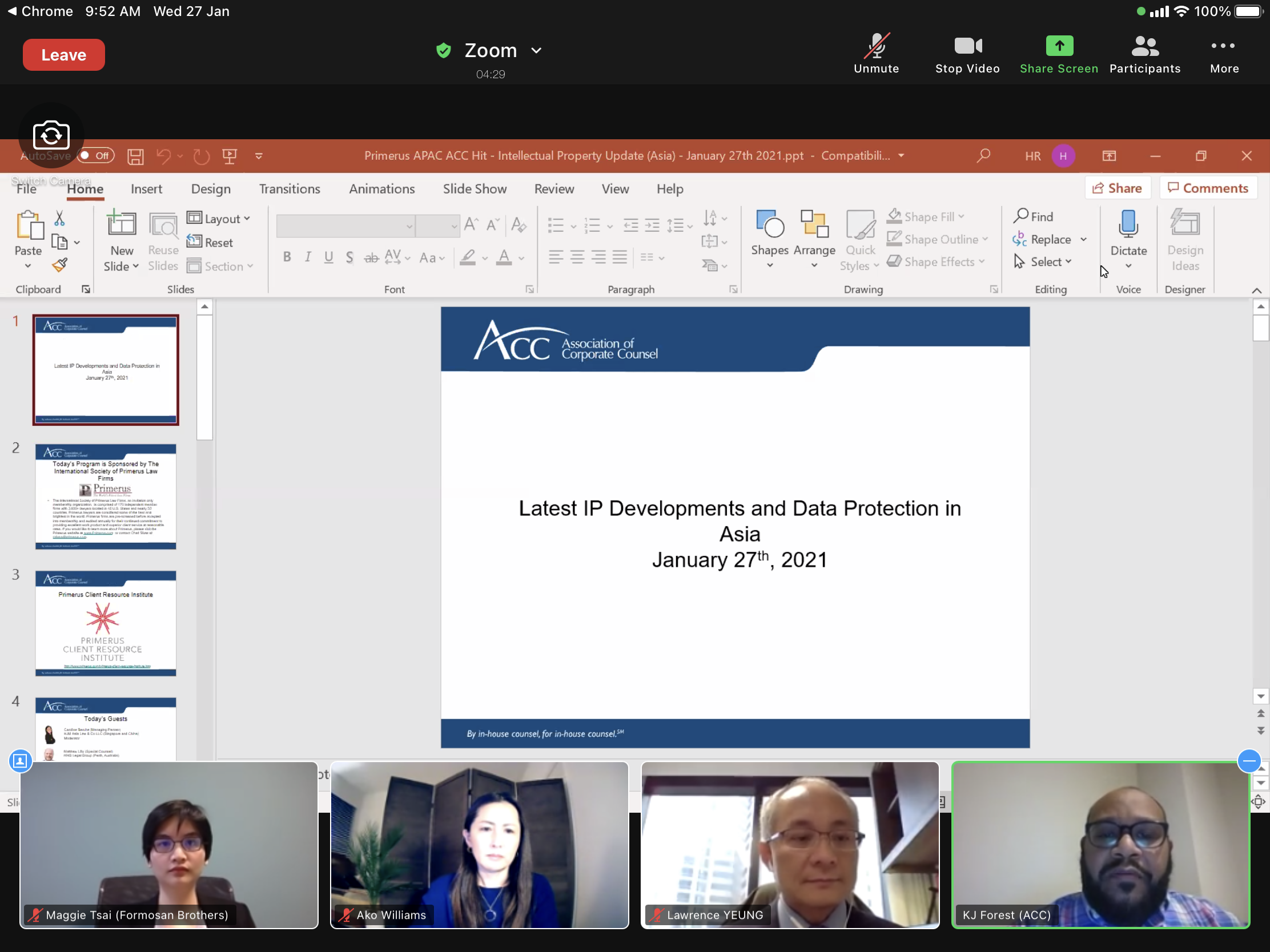Click the purple H account avatar

(1063, 156)
